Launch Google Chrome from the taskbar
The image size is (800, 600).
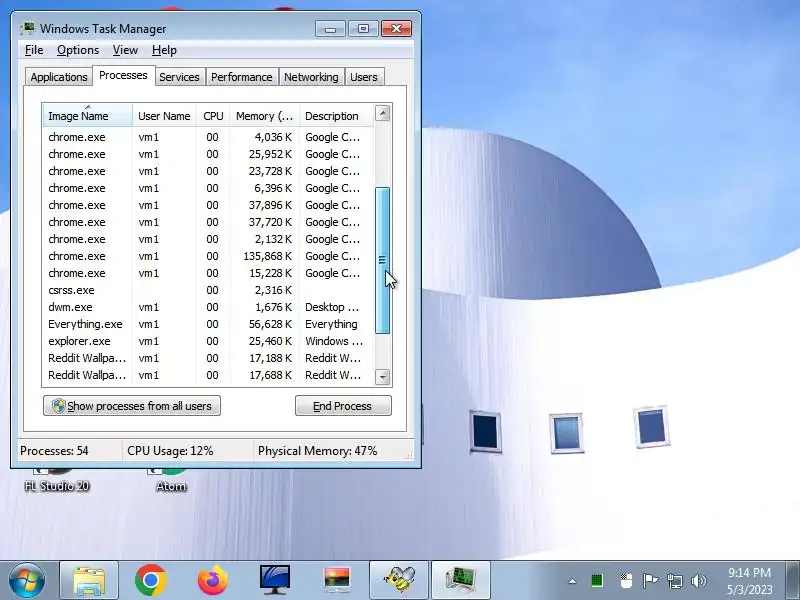tap(151, 580)
